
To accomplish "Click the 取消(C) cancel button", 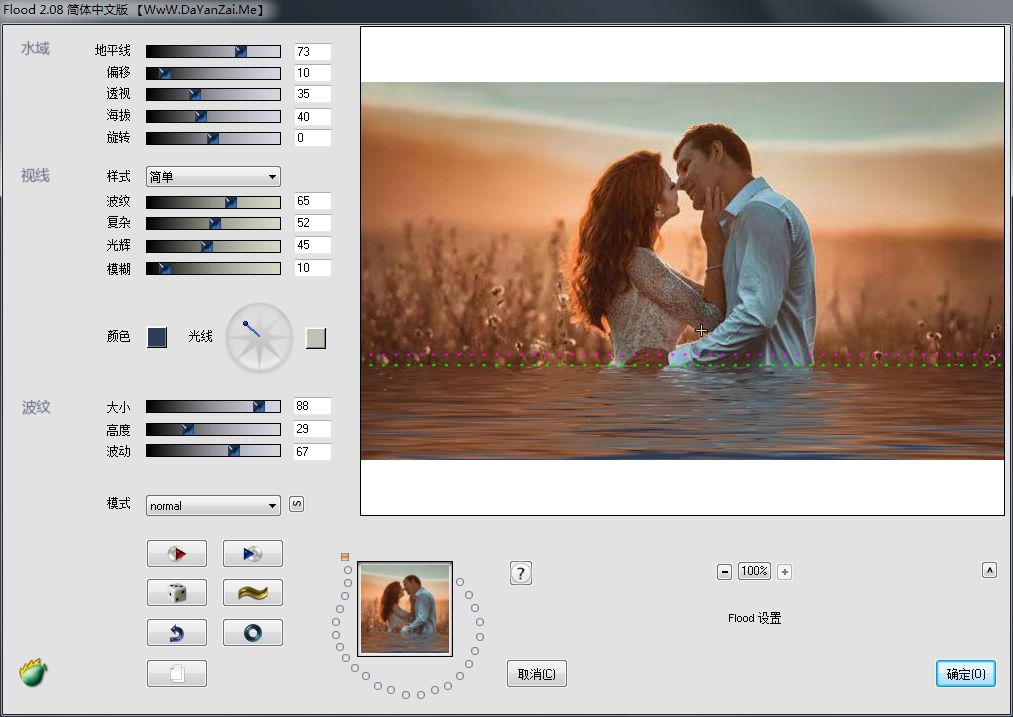I will [x=537, y=673].
